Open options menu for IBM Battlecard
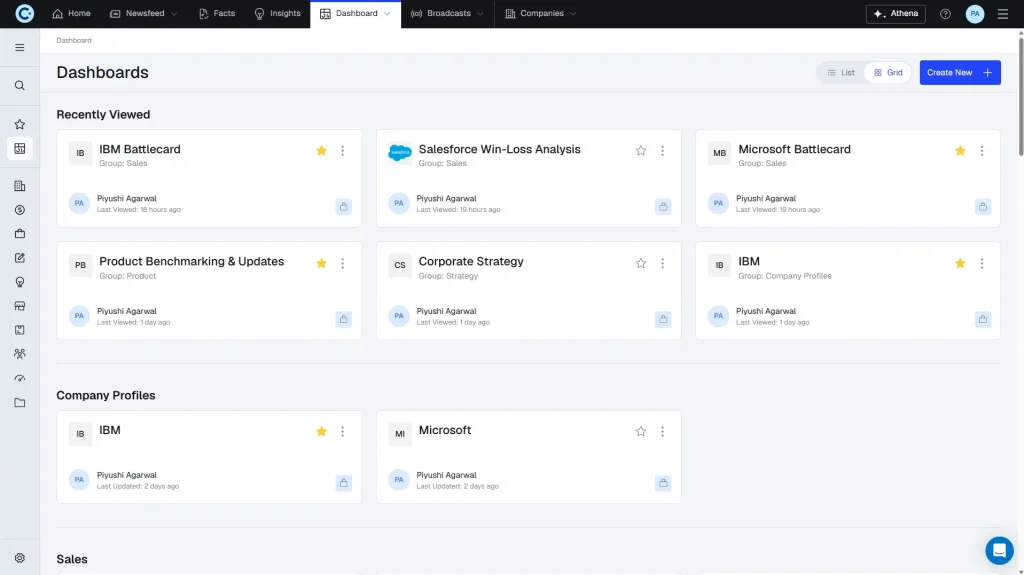 point(342,151)
